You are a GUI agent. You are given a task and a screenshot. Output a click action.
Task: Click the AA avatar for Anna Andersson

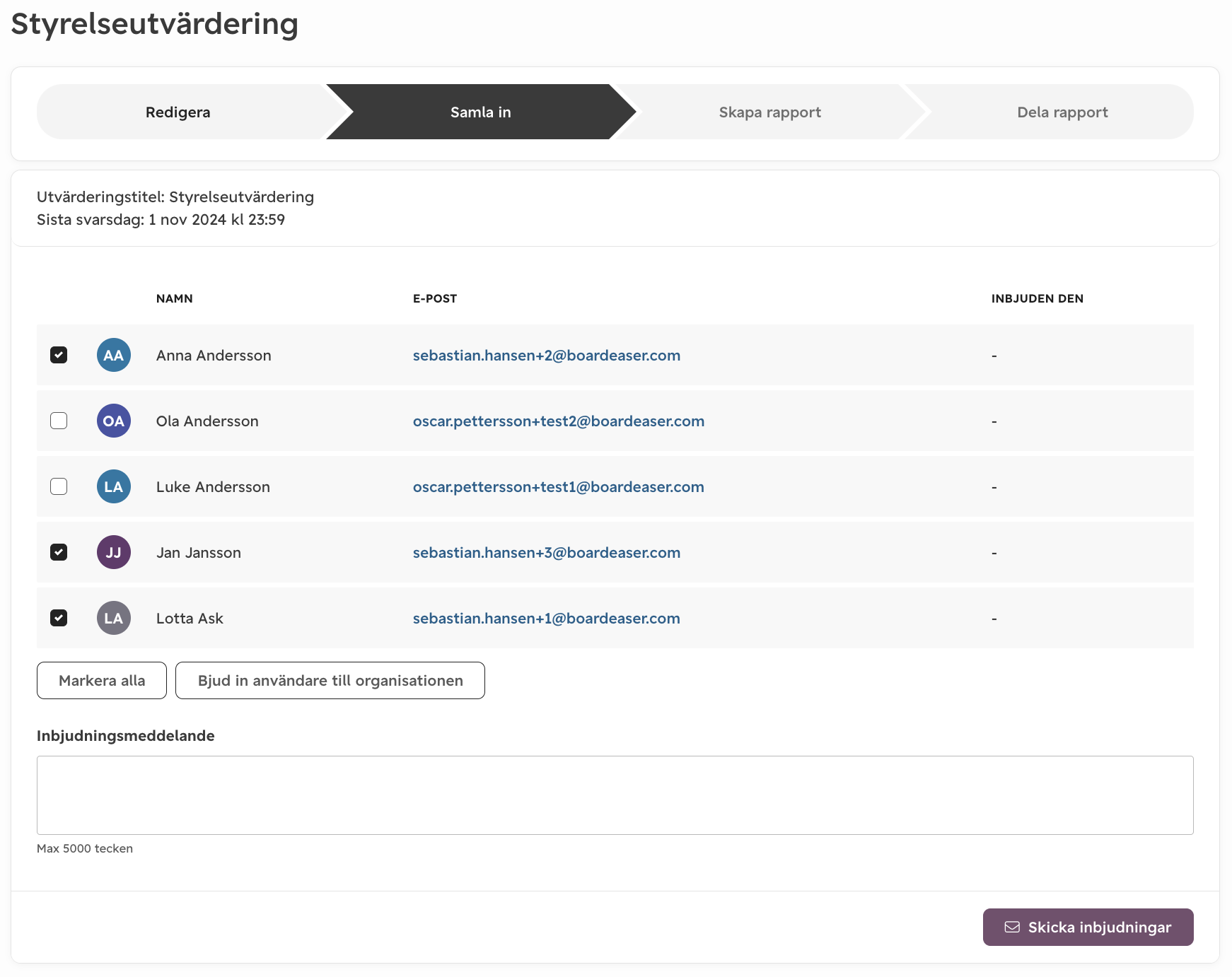[114, 355]
